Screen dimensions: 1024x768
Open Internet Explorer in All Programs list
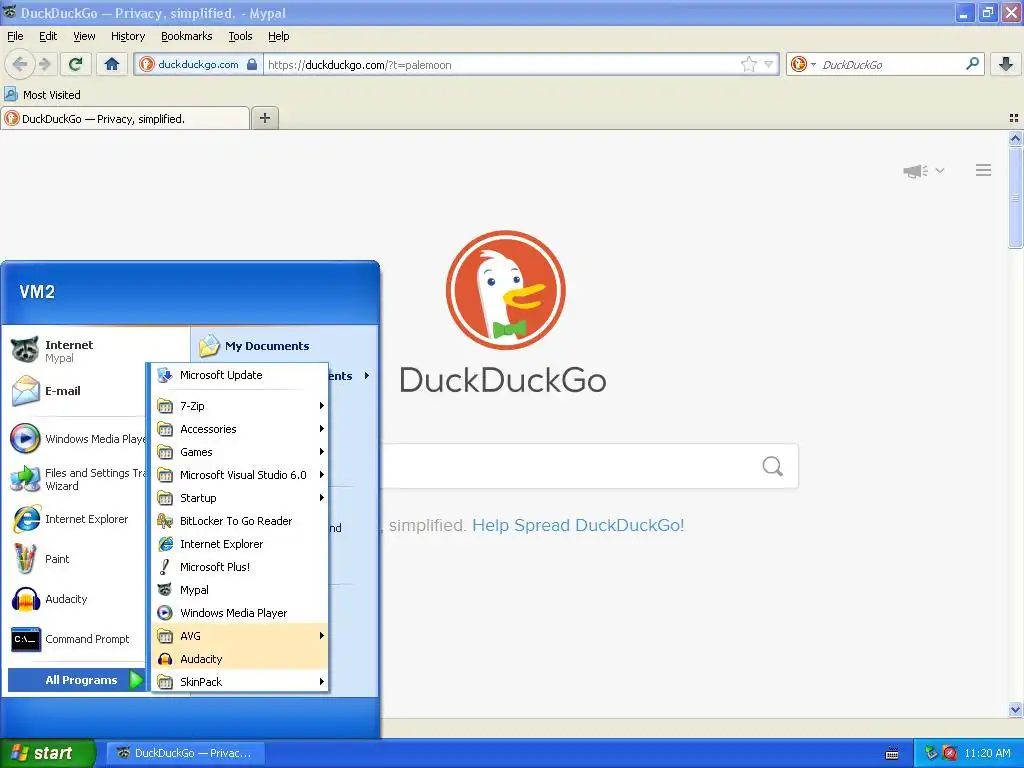pos(240,544)
